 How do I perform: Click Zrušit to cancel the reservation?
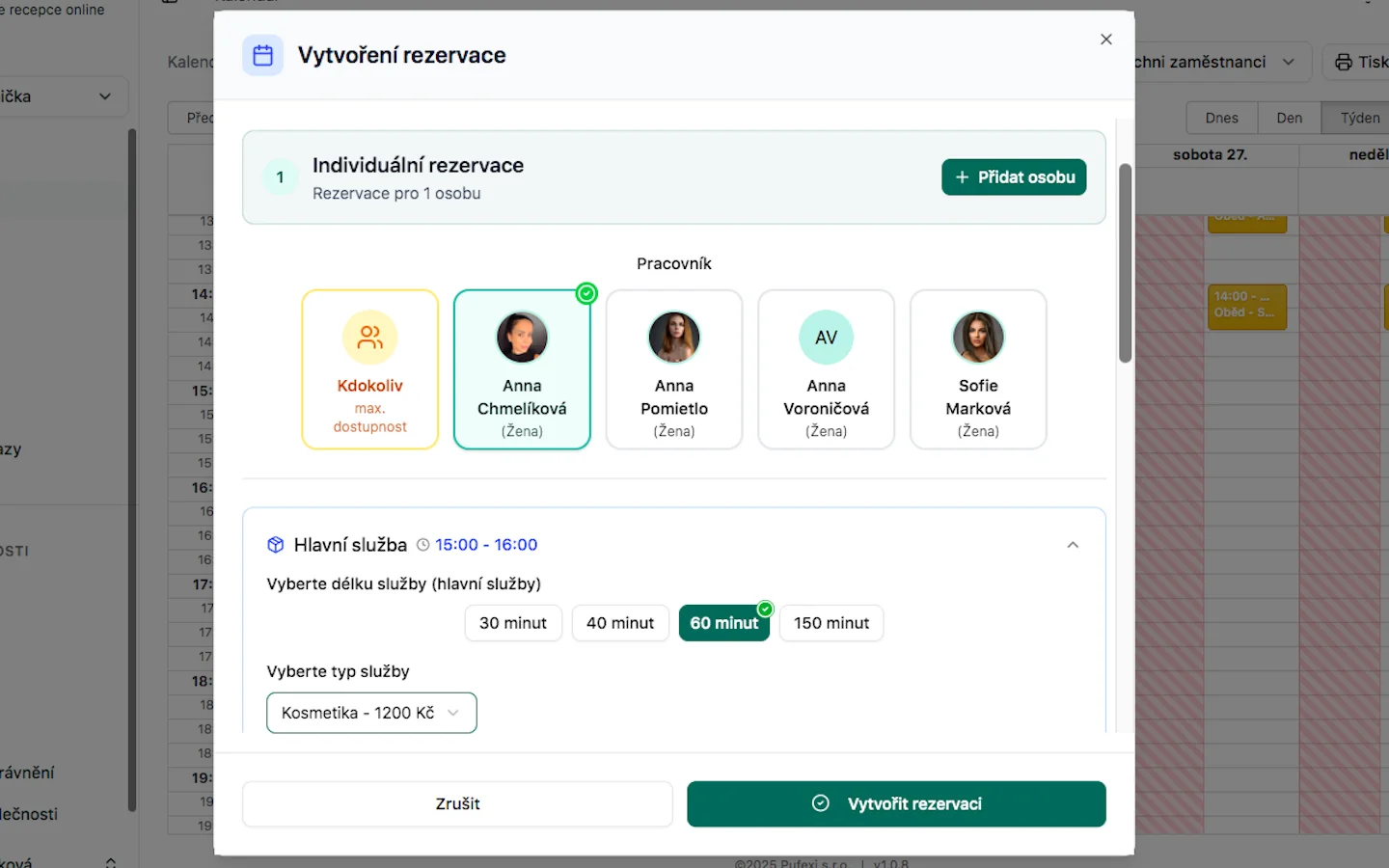(457, 804)
